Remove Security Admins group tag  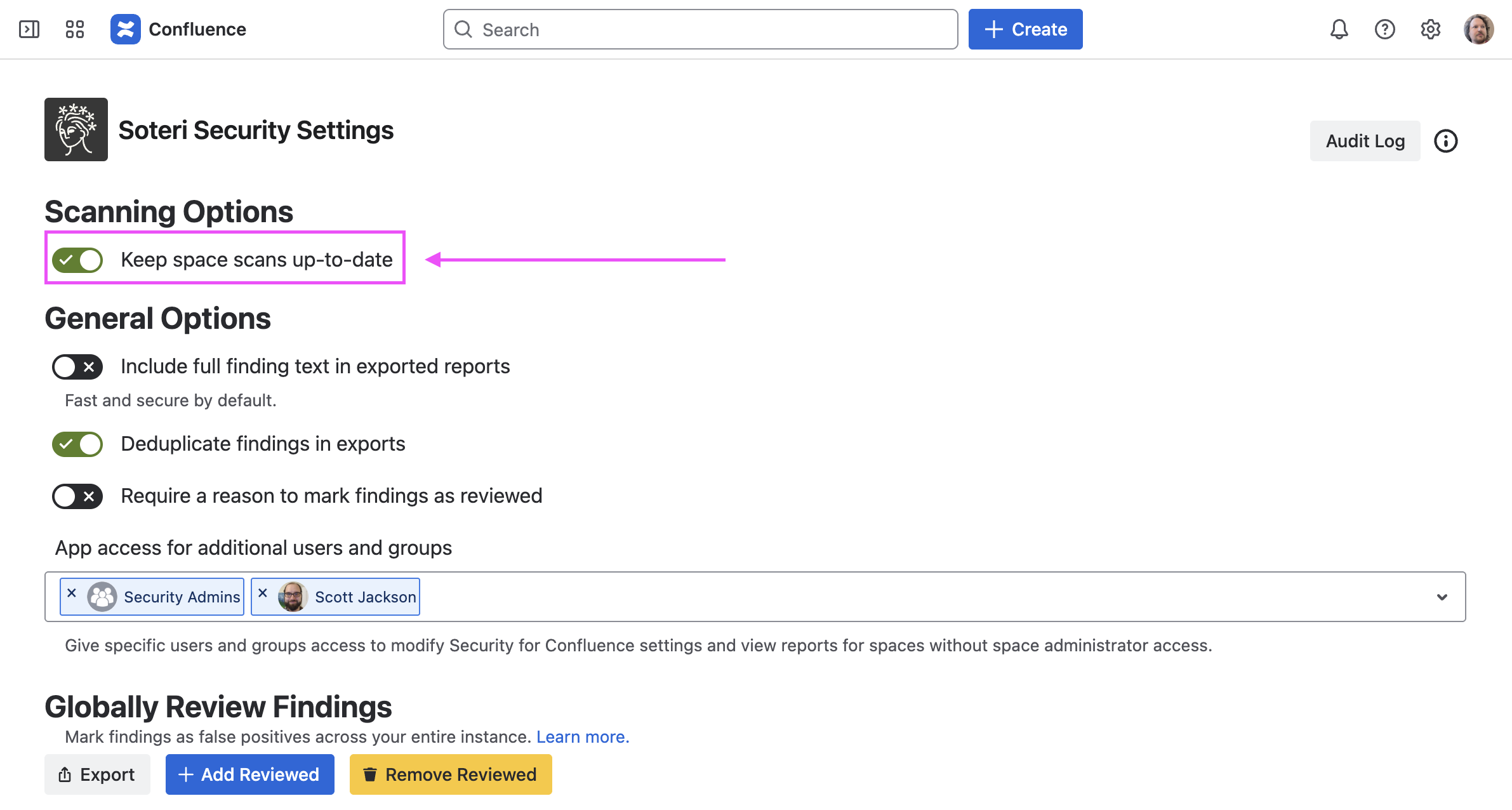72,593
